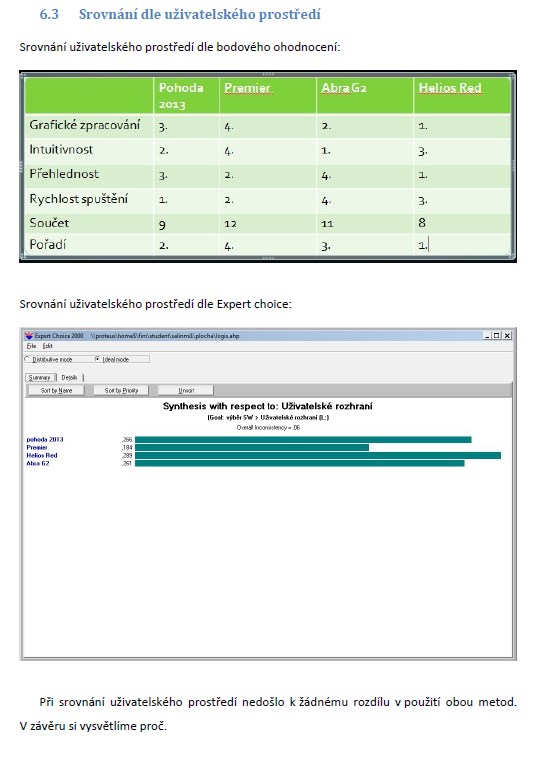Screen dimensions: 538x760
Task: Maximize the Expert Choice window
Action: (x=497, y=335)
